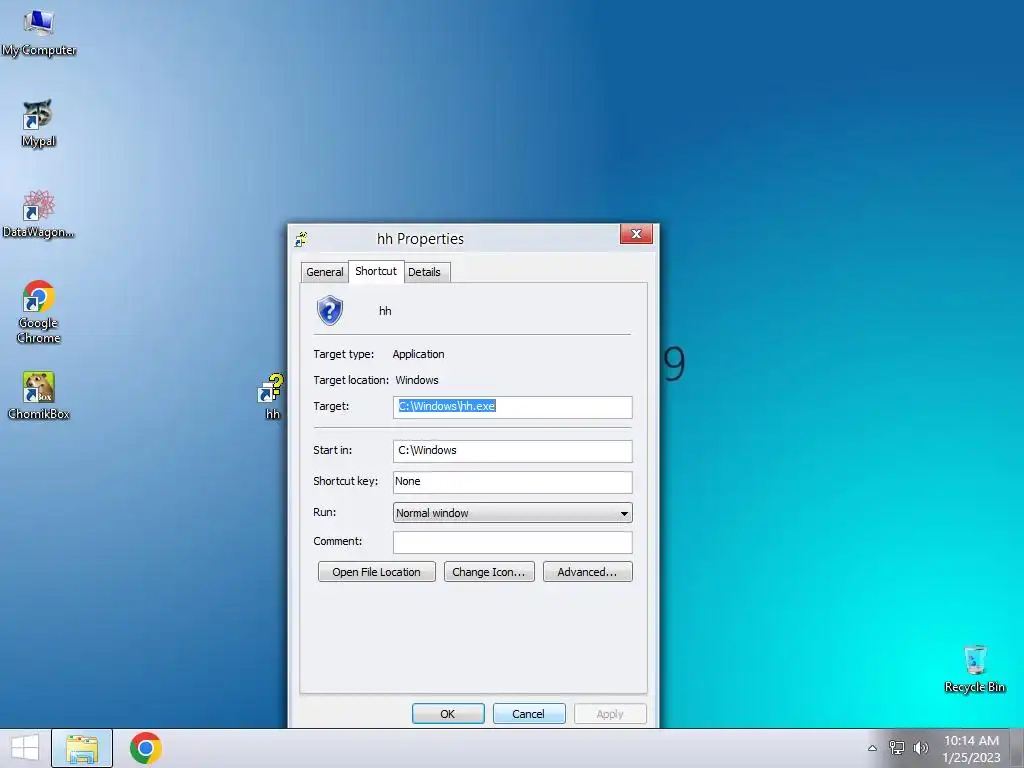The width and height of the screenshot is (1024, 768).
Task: Confirm with the OK button
Action: click(448, 713)
